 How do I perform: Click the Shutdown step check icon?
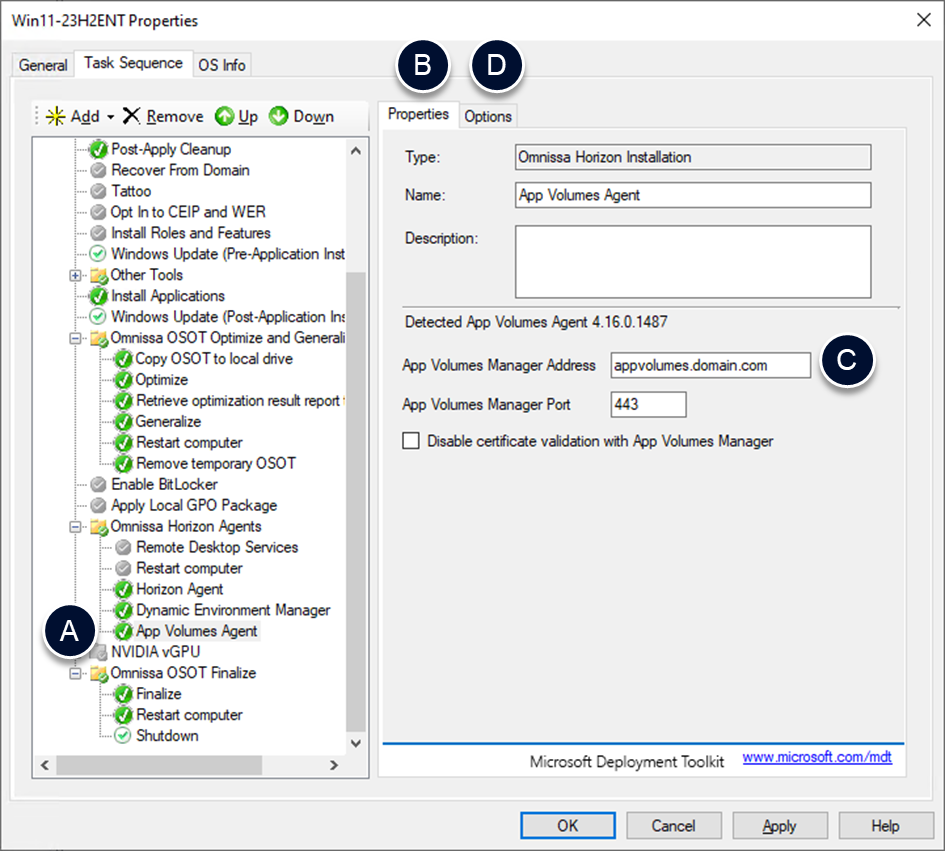pyautogui.click(x=123, y=736)
